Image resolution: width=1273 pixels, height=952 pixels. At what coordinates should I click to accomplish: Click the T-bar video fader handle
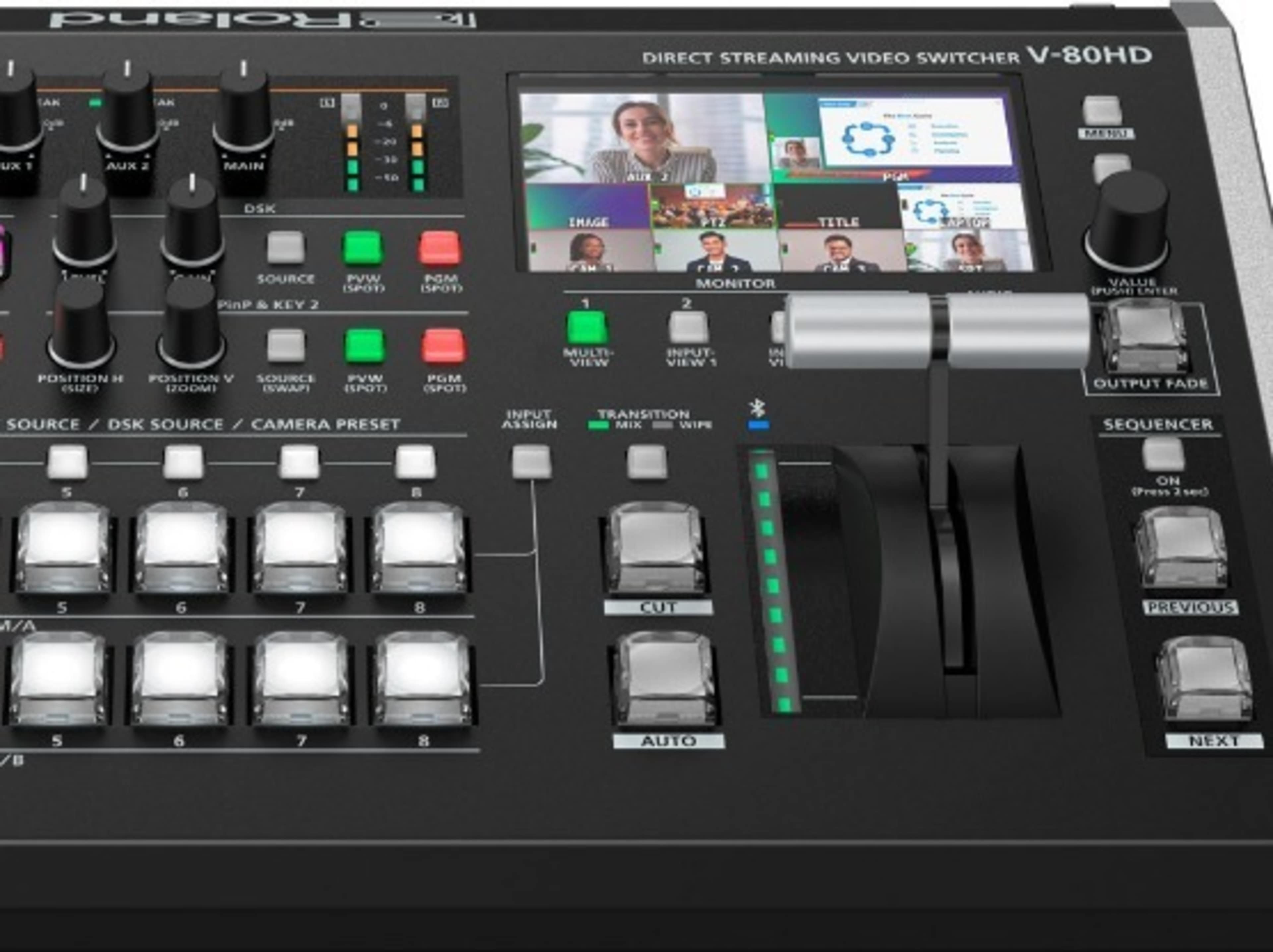[938, 330]
